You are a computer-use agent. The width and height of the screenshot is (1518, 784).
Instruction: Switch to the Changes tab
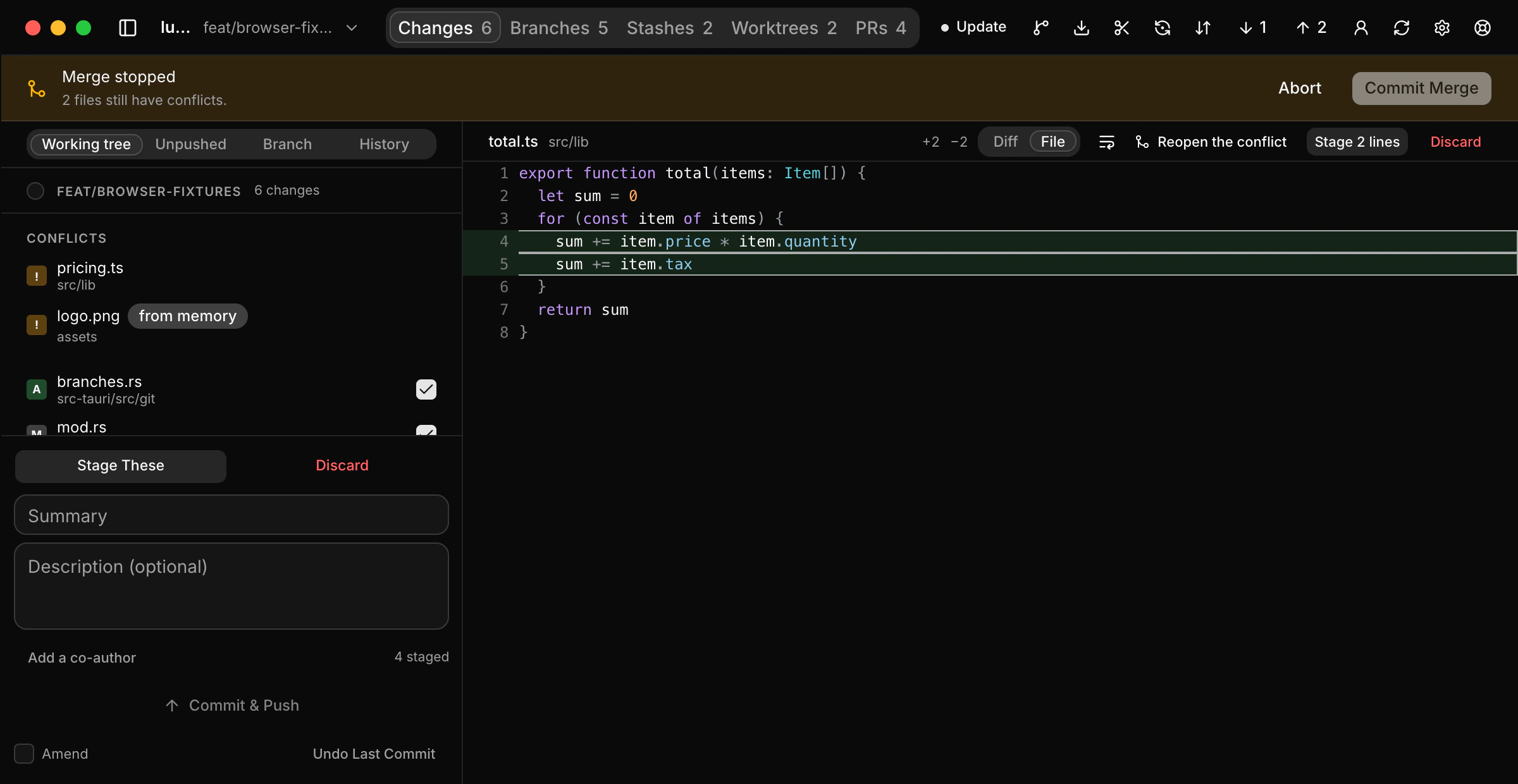[445, 28]
